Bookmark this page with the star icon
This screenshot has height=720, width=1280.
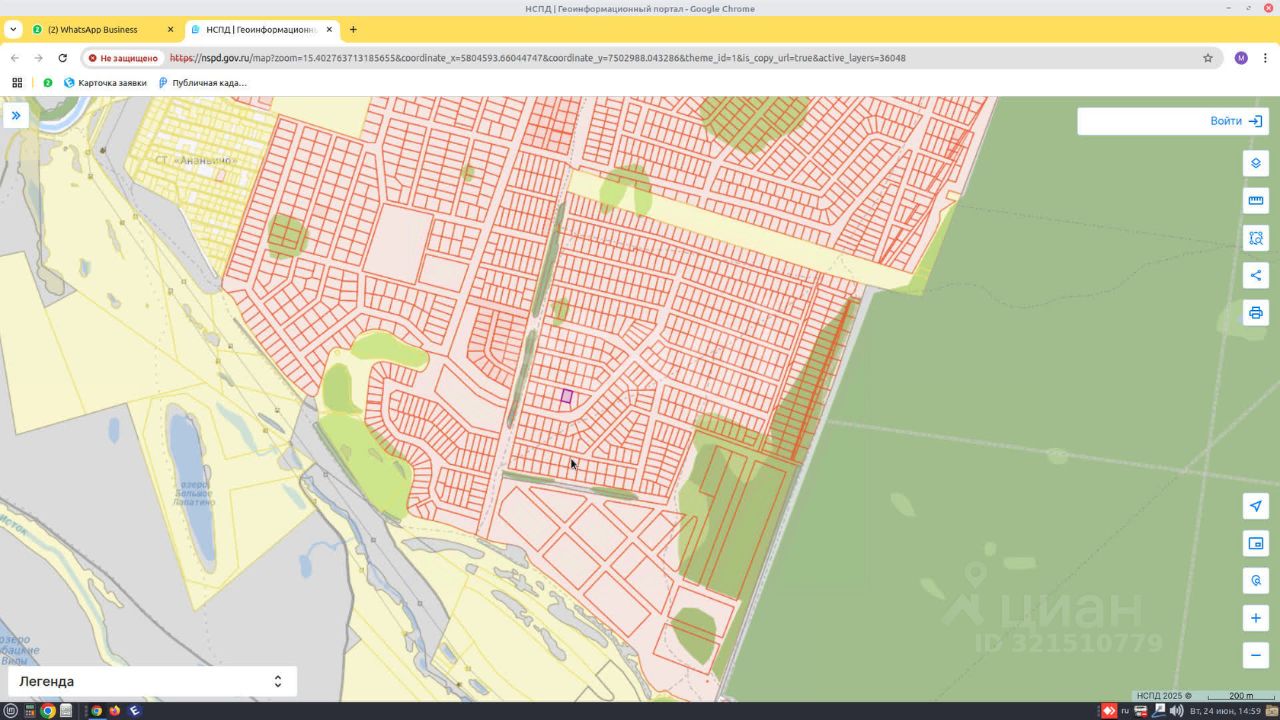pos(1208,58)
